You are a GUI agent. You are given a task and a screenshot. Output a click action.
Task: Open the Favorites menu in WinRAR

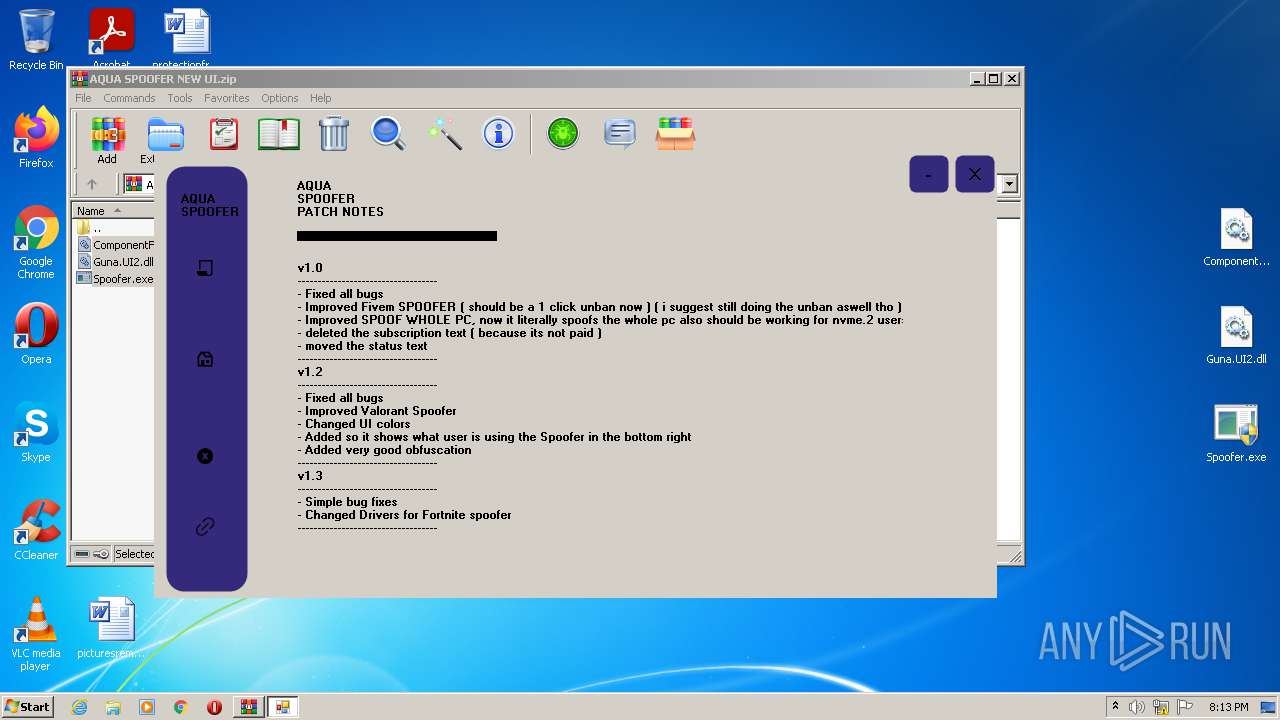pos(227,98)
